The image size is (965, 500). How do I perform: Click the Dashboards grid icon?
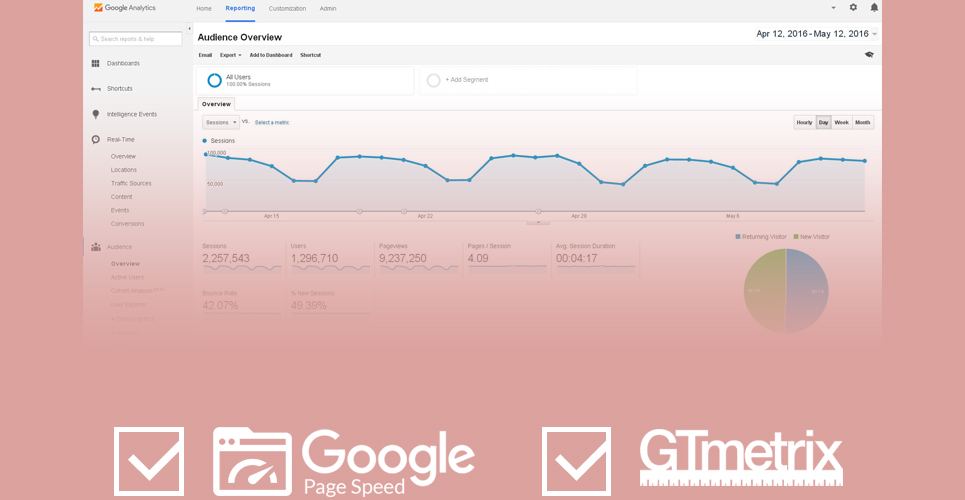coord(95,63)
